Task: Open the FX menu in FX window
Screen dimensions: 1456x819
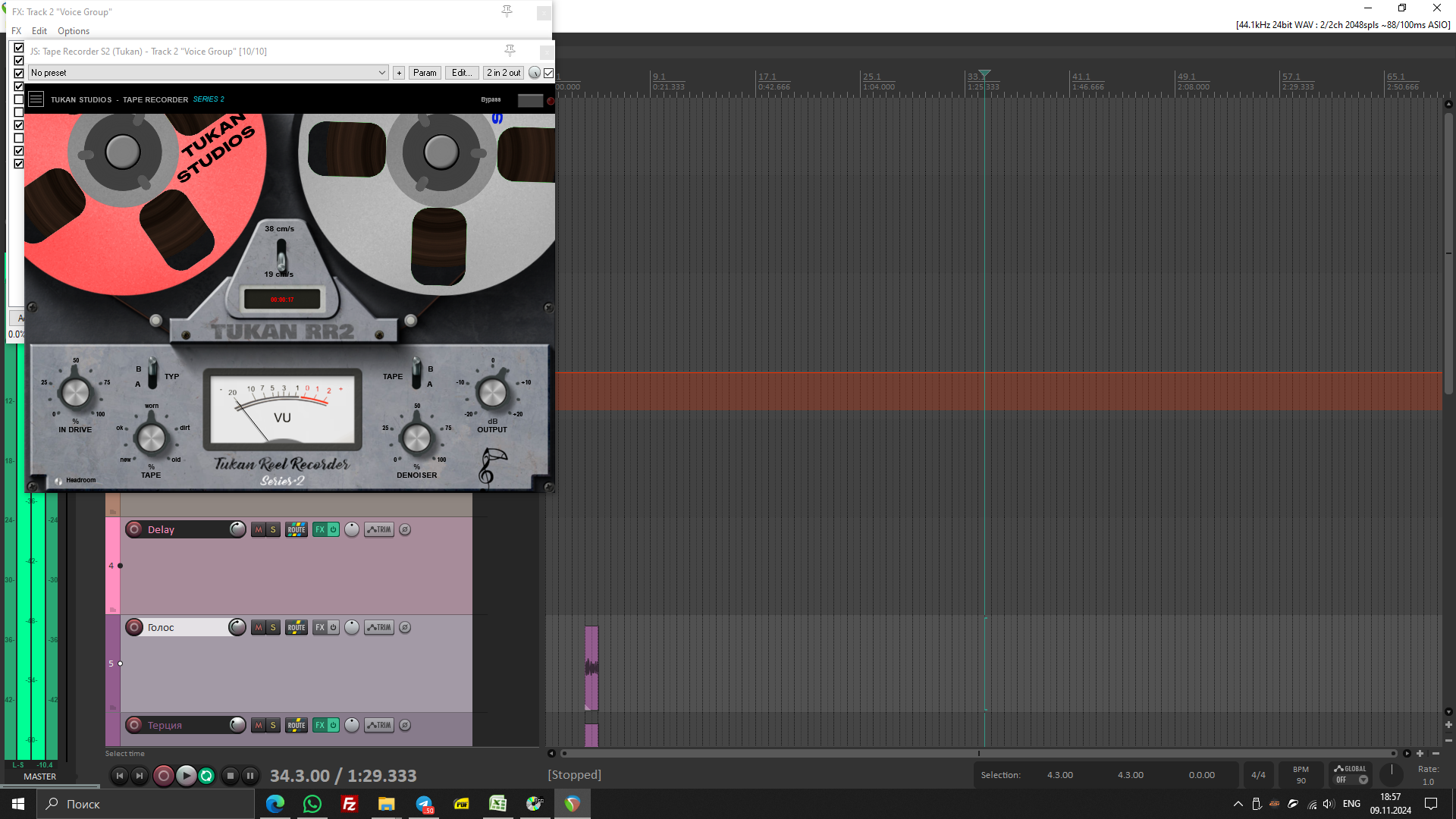Action: point(17,31)
